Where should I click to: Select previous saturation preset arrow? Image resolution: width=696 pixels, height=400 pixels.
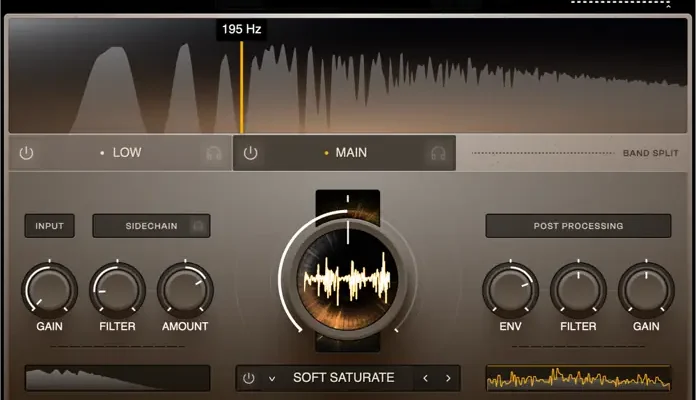[425, 378]
